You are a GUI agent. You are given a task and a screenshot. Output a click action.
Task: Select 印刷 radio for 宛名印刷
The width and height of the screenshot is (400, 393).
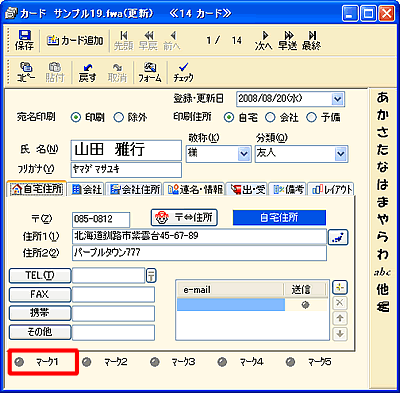point(76,118)
